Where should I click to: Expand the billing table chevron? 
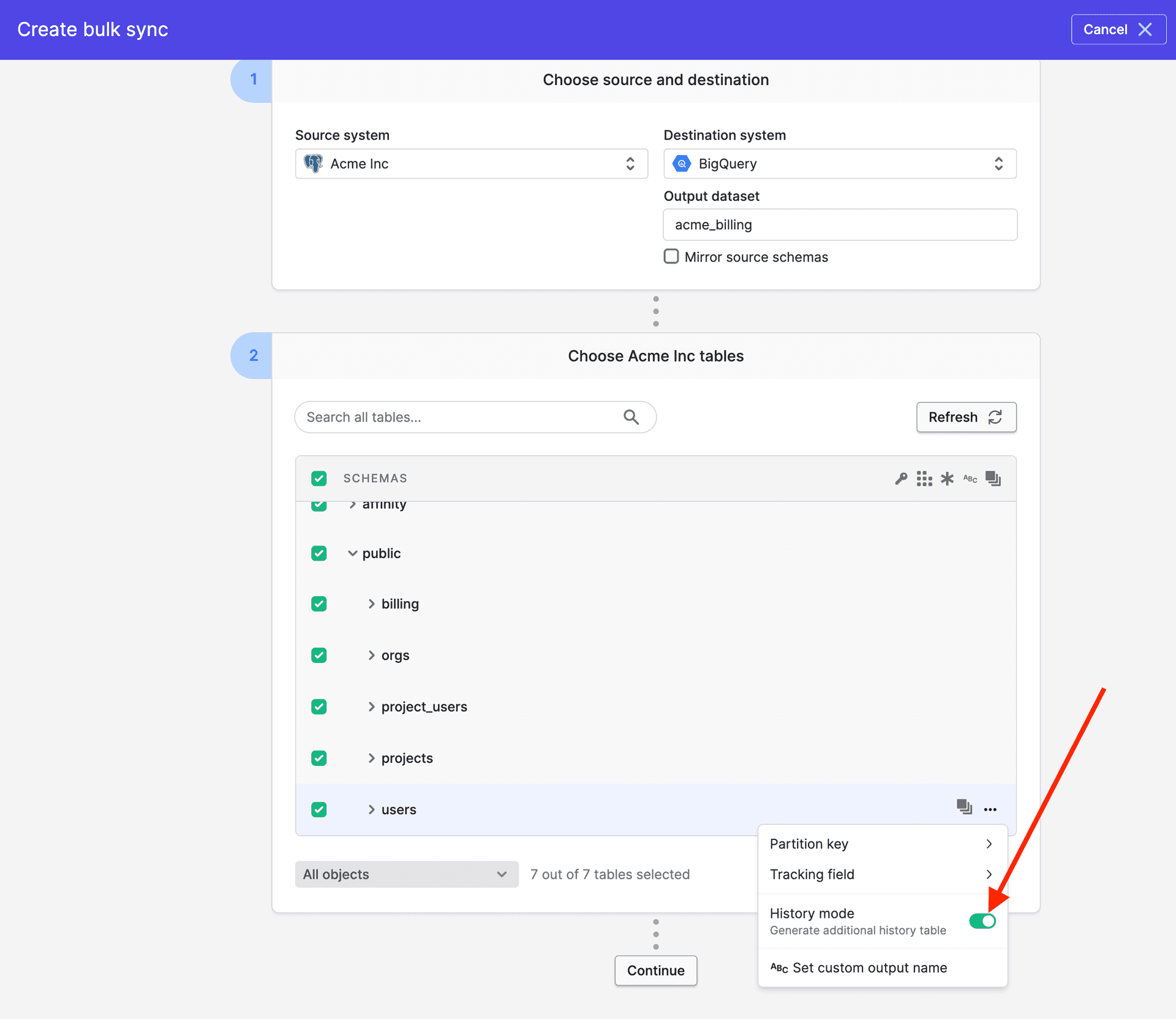click(371, 604)
